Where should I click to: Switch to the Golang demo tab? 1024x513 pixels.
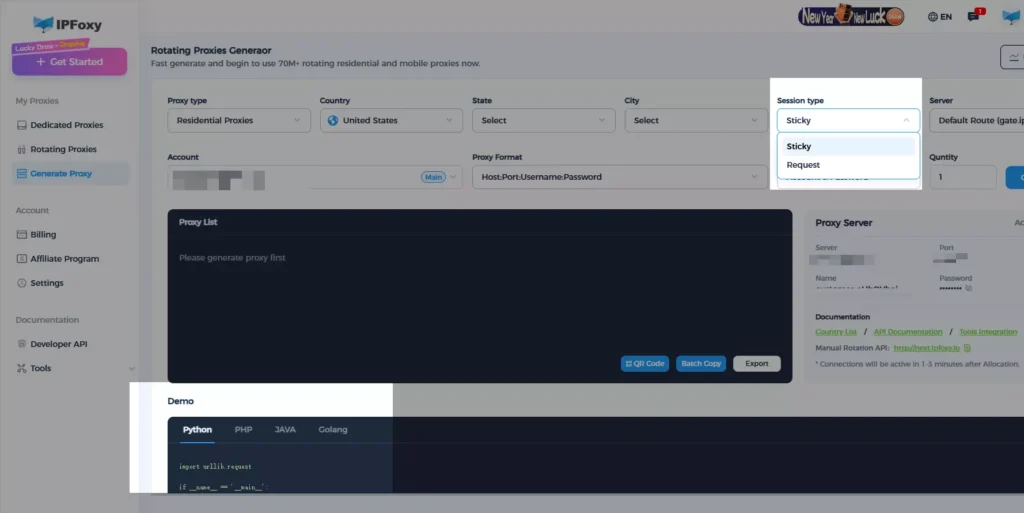333,430
